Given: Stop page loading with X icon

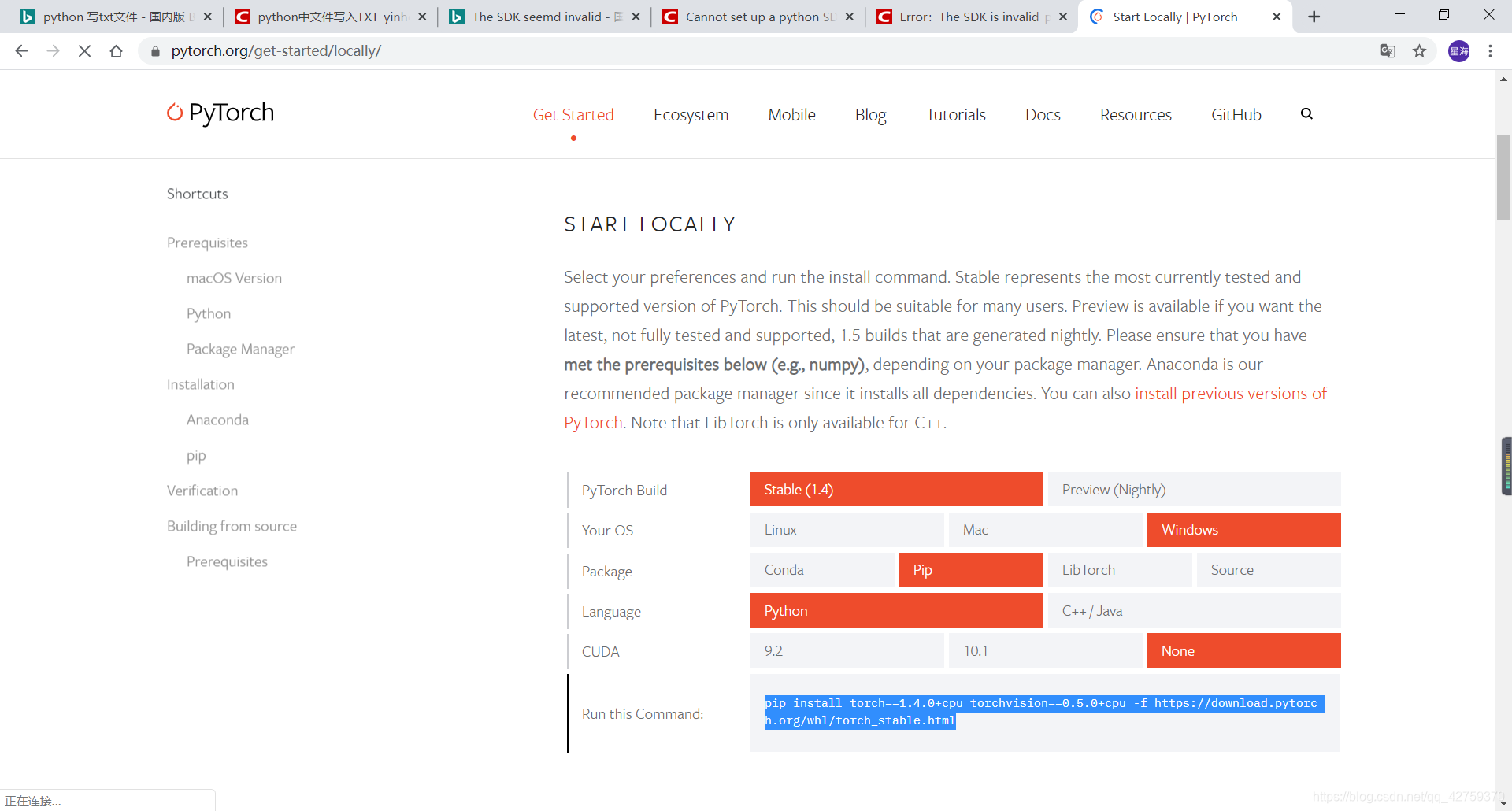Looking at the screenshot, I should [x=84, y=51].
